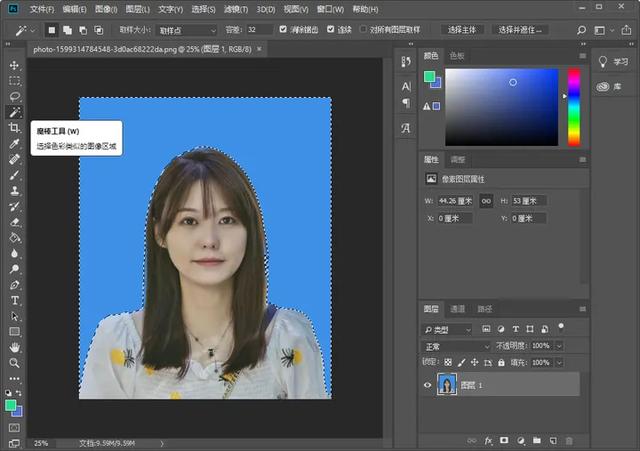Add a layer mask

(504, 440)
